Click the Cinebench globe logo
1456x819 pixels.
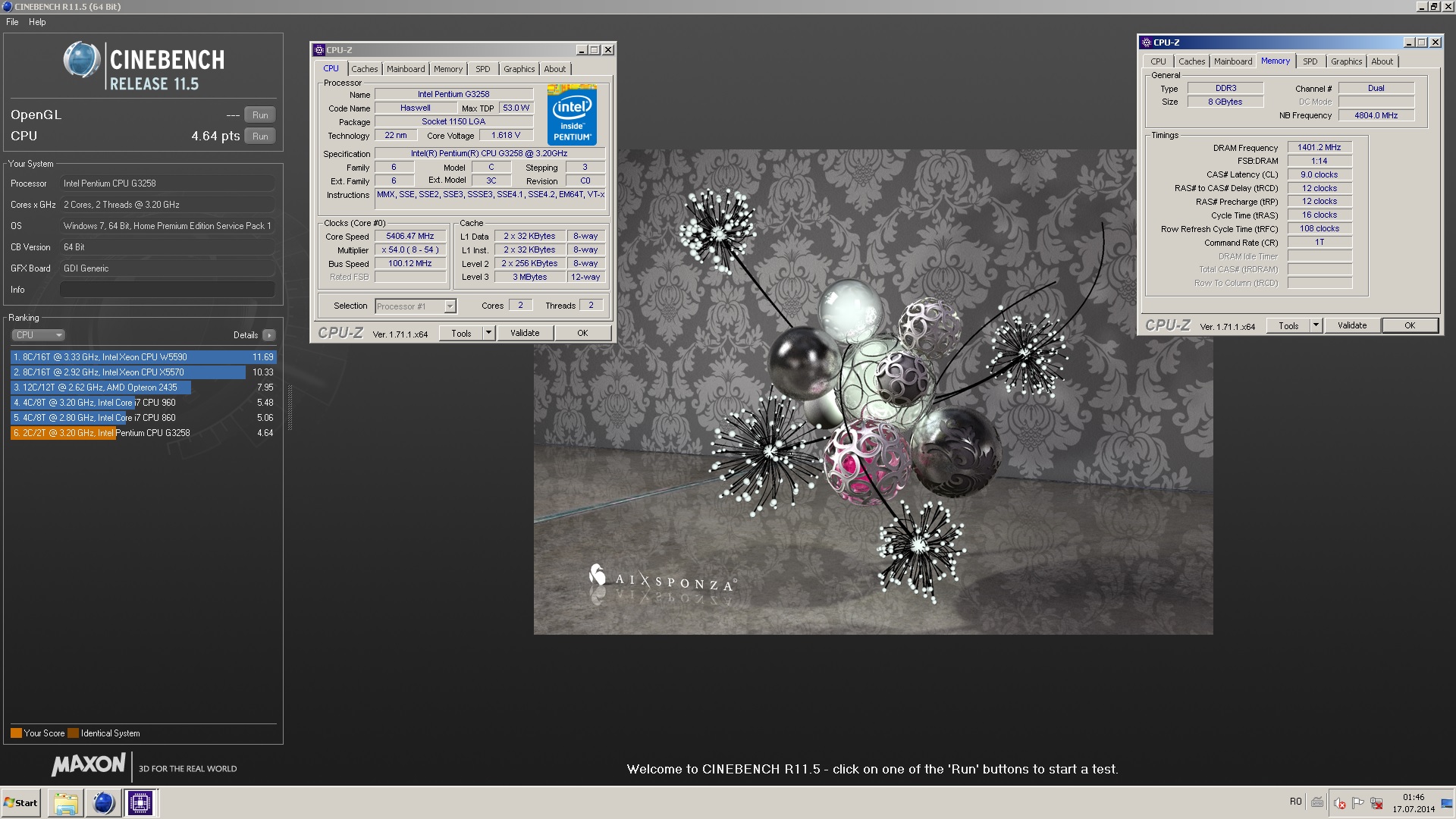(x=82, y=60)
